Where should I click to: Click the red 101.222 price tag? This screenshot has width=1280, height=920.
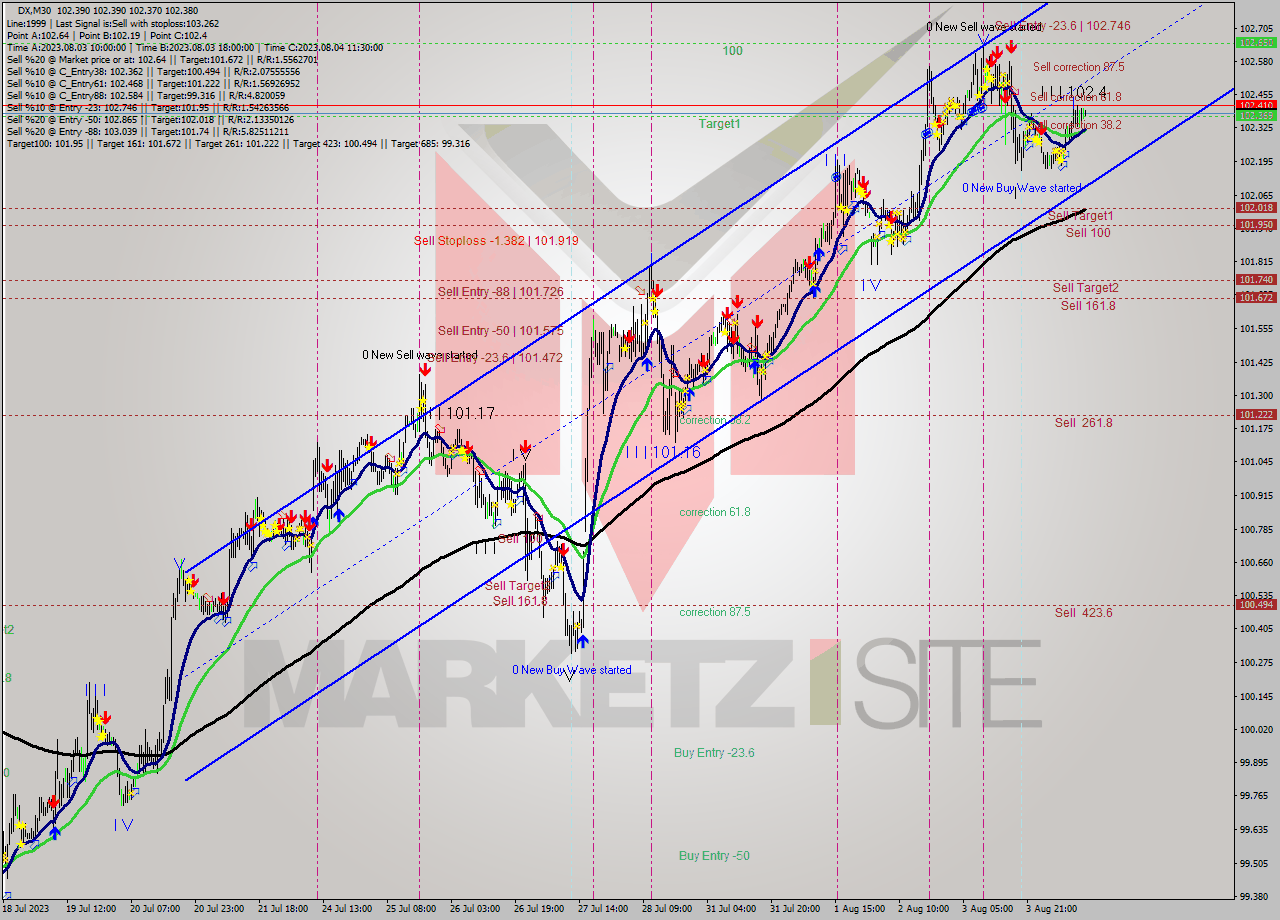coord(1256,415)
